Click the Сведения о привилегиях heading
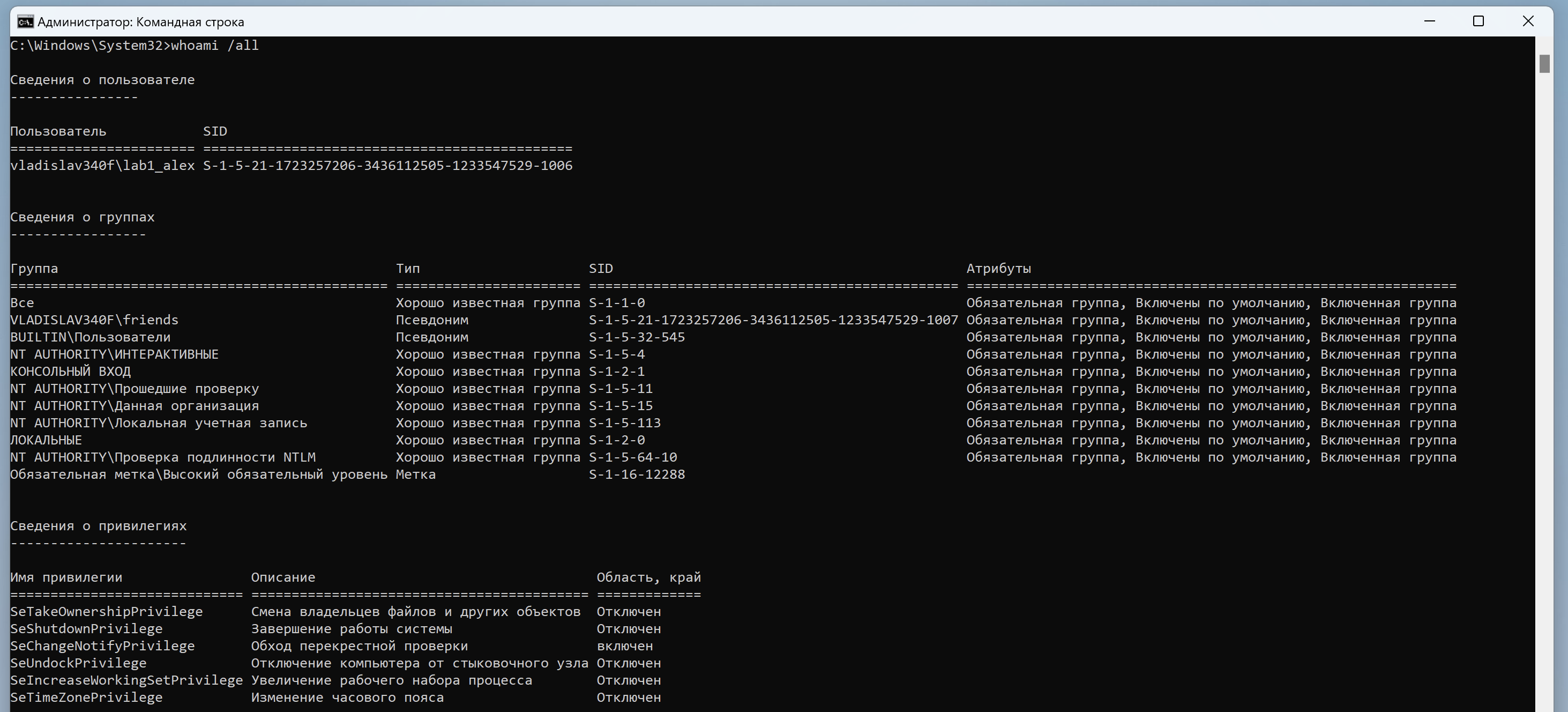 (x=98, y=526)
